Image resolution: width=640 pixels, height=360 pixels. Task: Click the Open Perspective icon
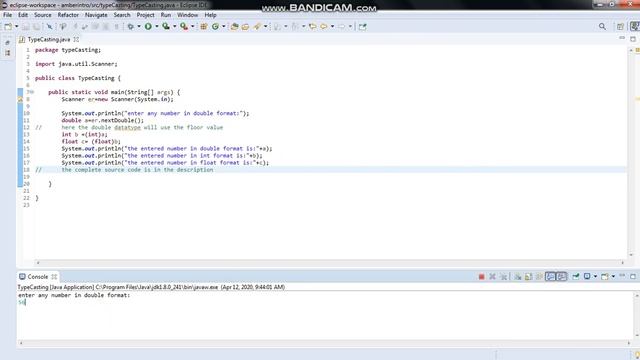(x=620, y=27)
